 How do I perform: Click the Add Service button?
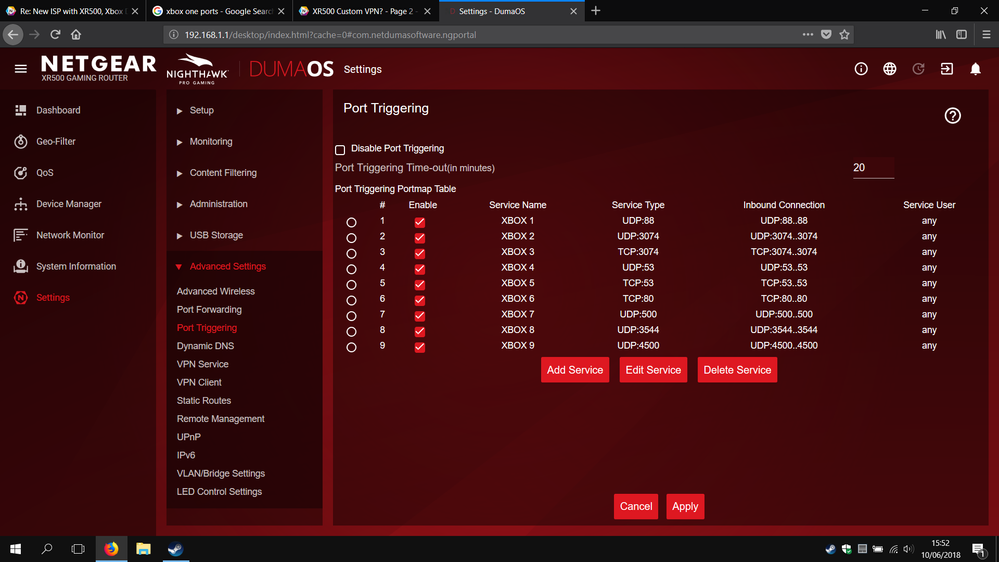click(575, 370)
